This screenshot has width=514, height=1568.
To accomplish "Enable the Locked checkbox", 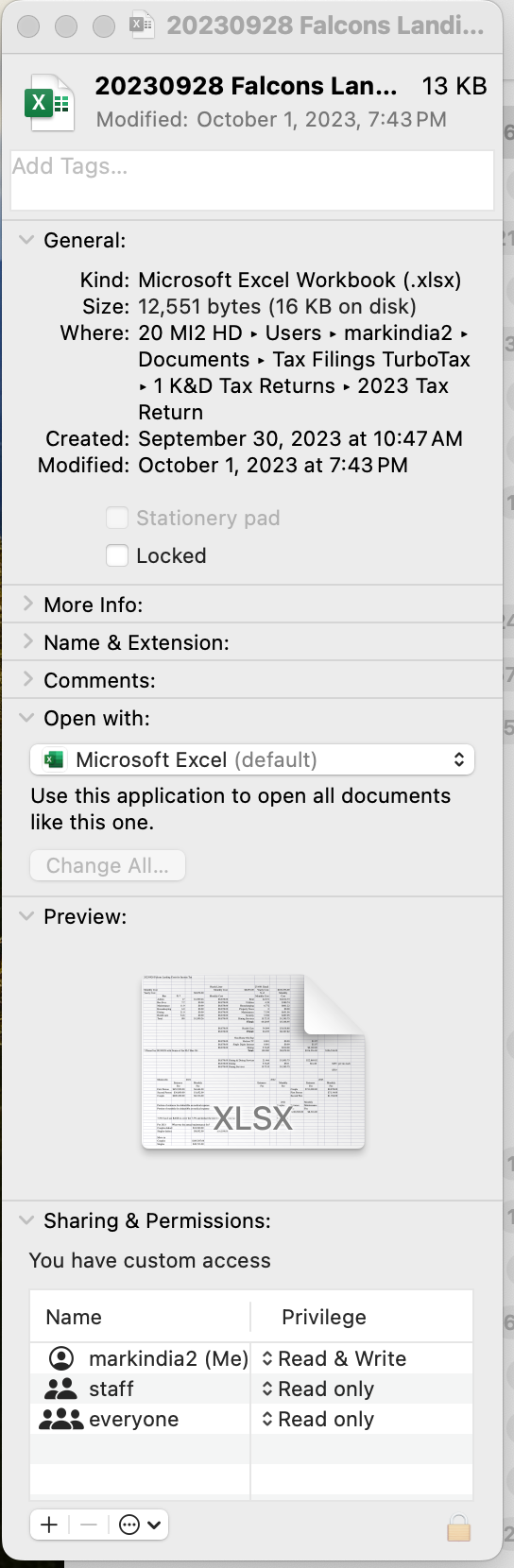I will (117, 555).
